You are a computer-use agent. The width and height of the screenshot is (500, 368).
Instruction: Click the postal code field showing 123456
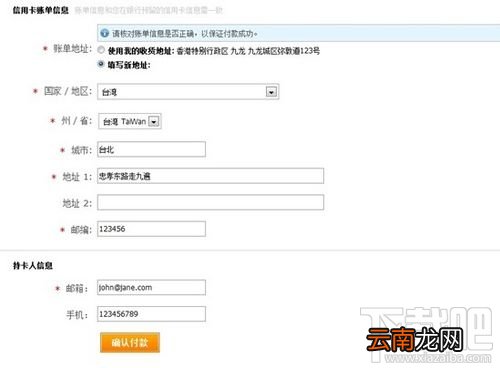click(x=151, y=229)
